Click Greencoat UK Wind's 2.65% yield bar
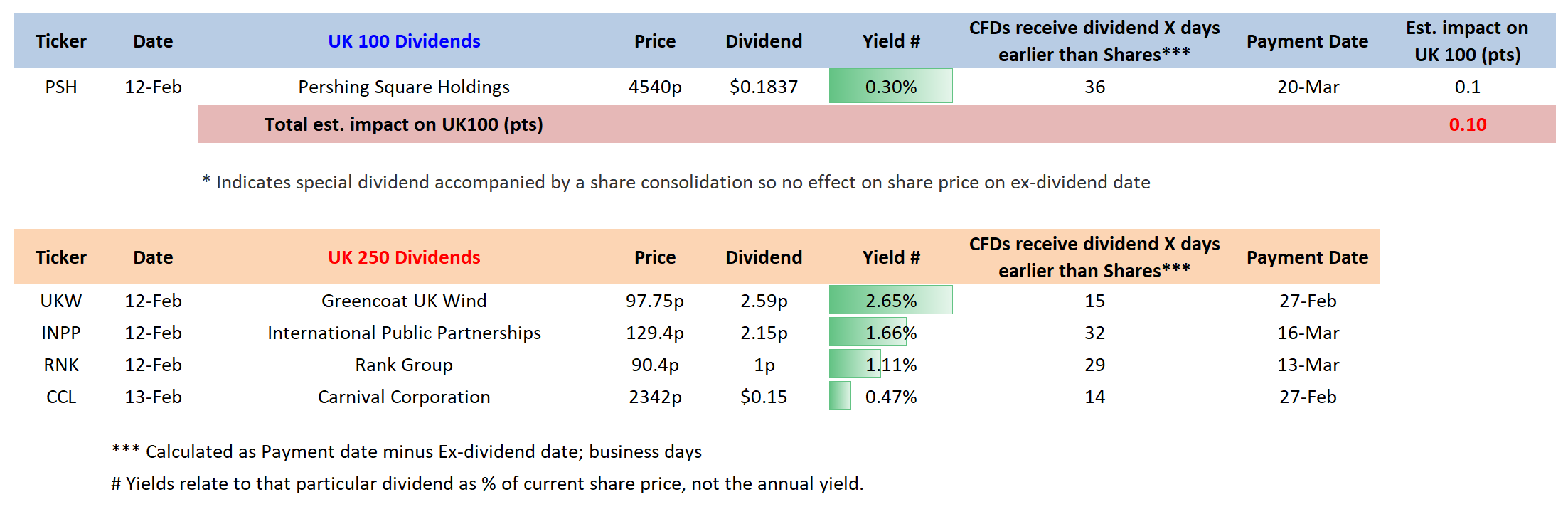 pyautogui.click(x=890, y=301)
